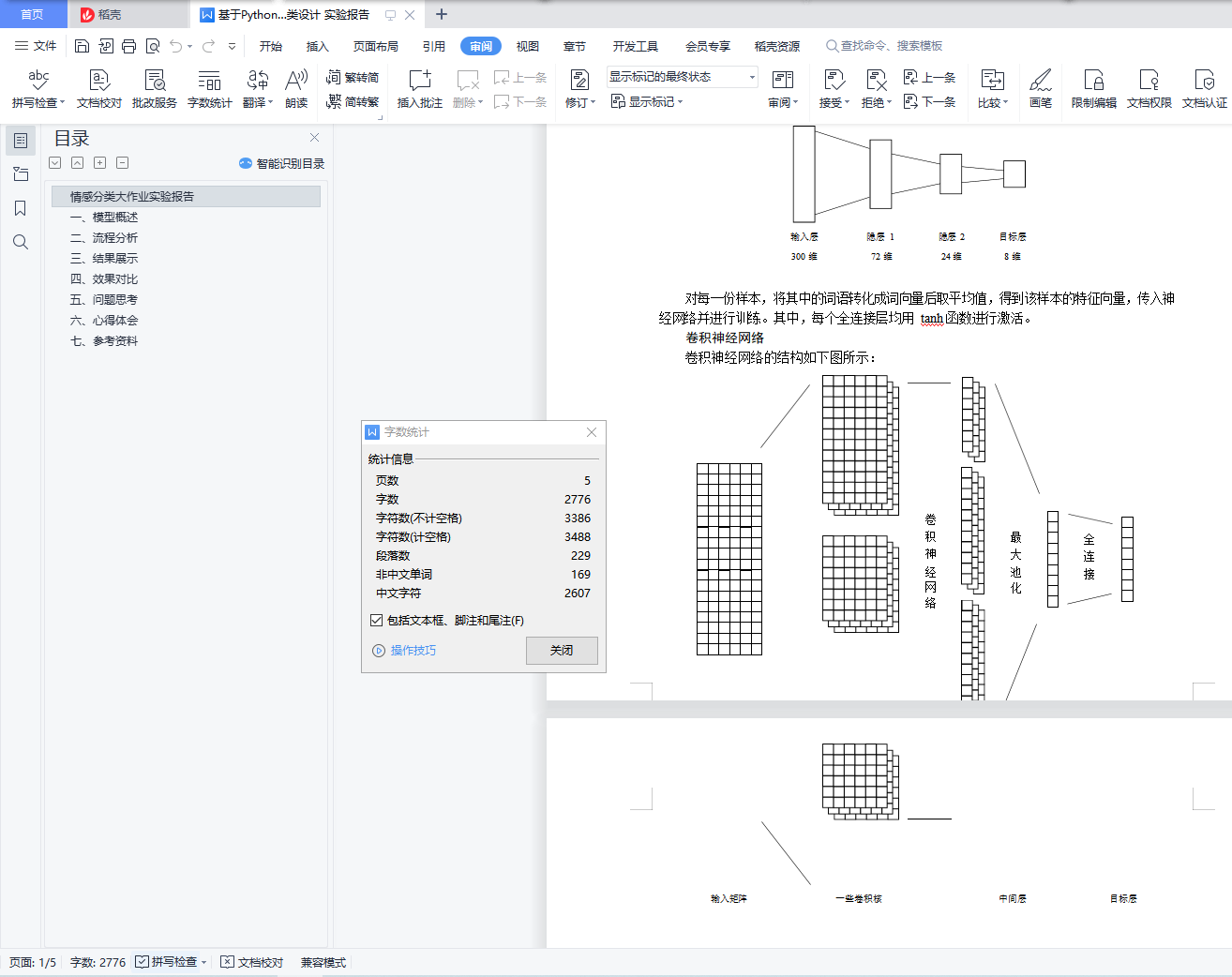Switch to the 开发工具 ribbon tab
Image resolution: width=1232 pixels, height=977 pixels.
tap(636, 46)
